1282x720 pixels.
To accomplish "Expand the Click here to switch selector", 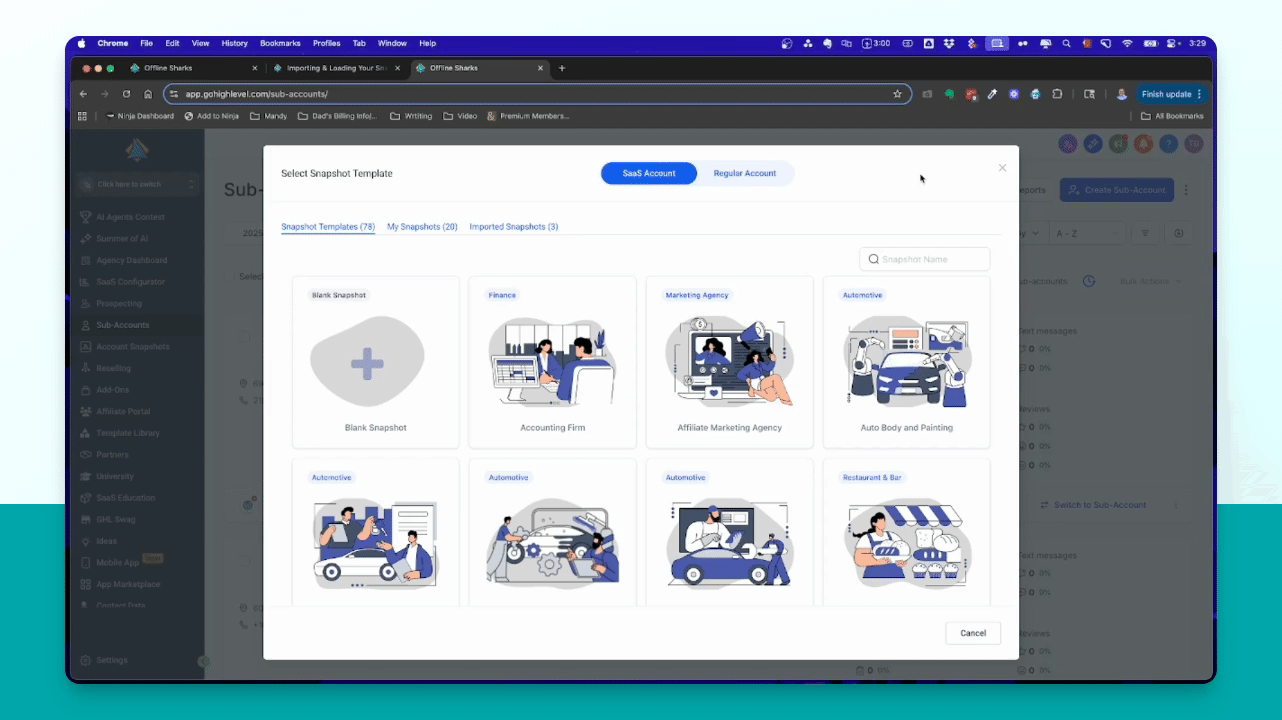I will pyautogui.click(x=136, y=184).
